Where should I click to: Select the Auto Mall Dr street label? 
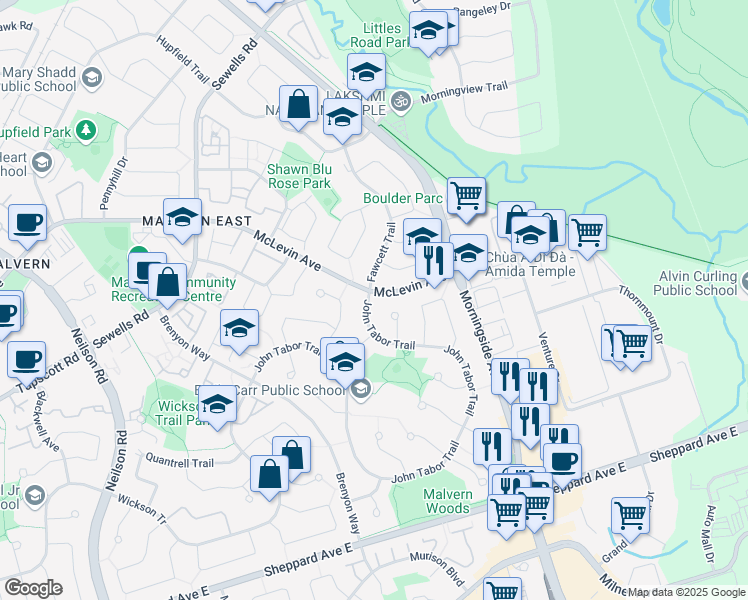point(708,534)
